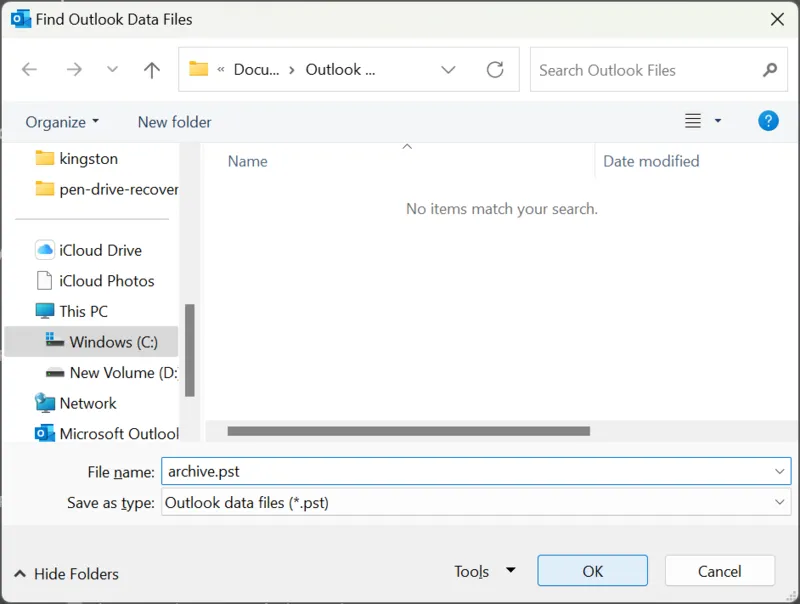Select iCloud Drive in the sidebar

pos(98,250)
